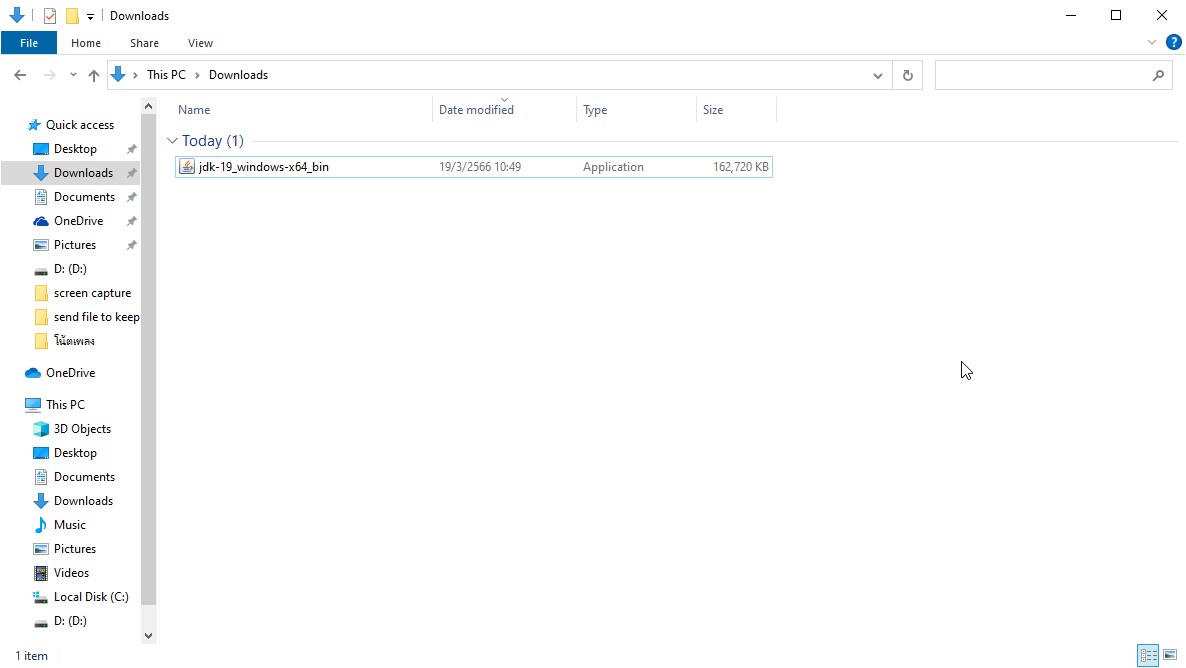Refresh the Downloads folder
The image size is (1186, 668).
908,75
